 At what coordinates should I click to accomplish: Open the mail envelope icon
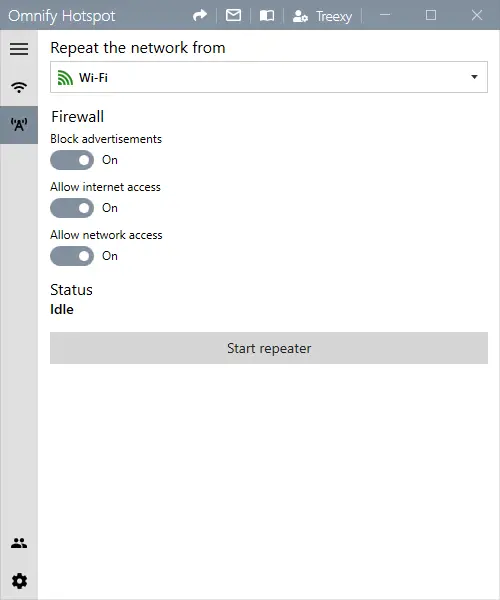point(233,15)
